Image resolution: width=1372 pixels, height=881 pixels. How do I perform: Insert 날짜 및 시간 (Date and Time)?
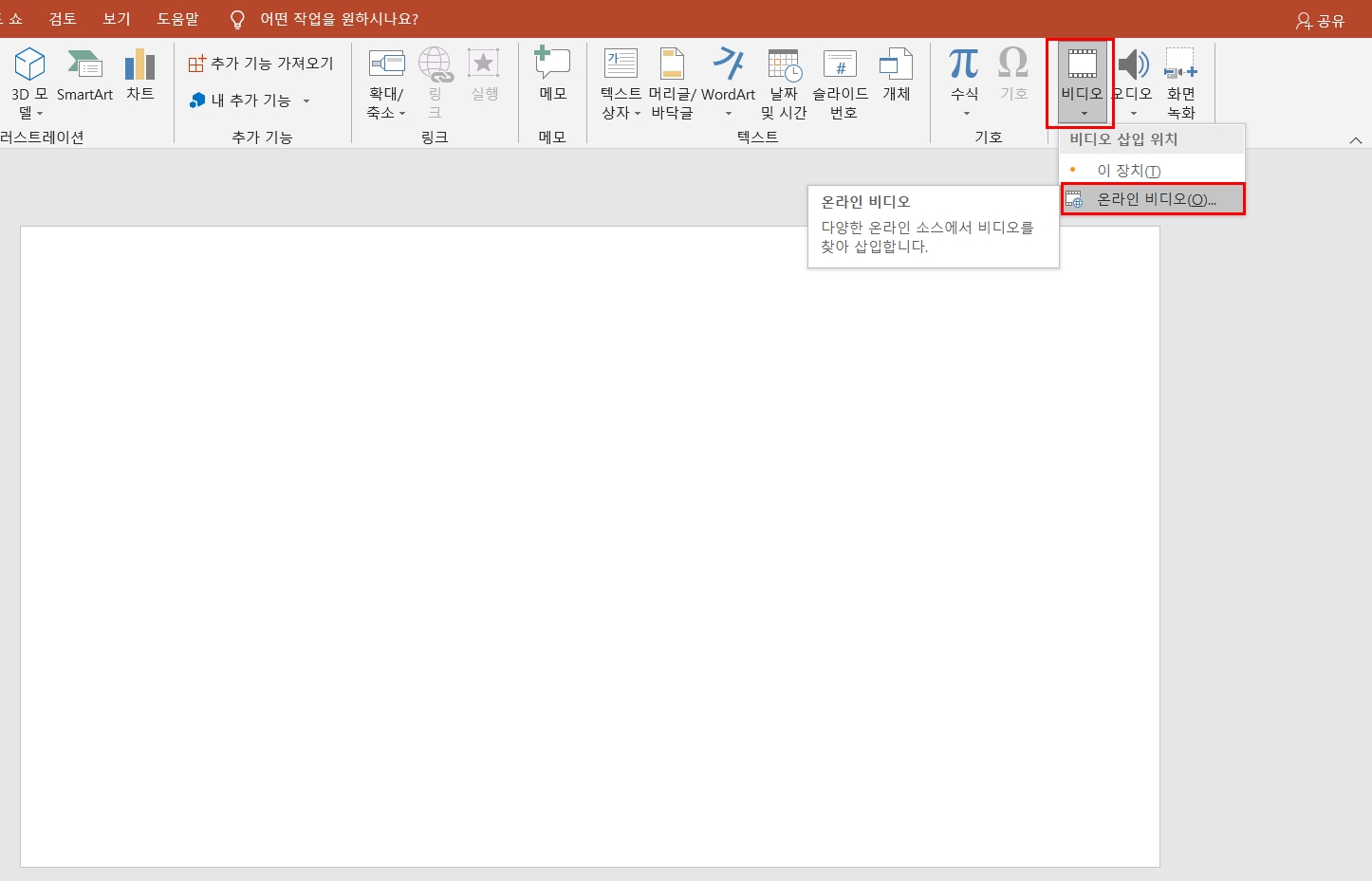pos(784,83)
